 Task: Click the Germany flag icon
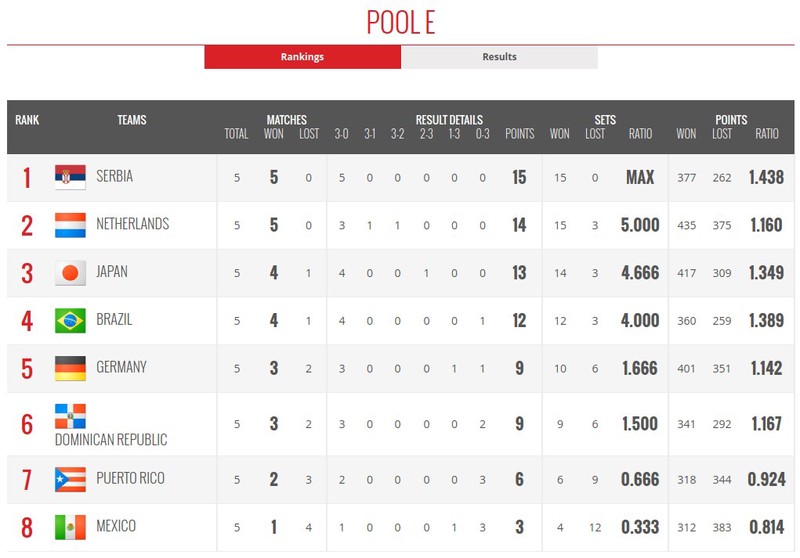(x=70, y=368)
